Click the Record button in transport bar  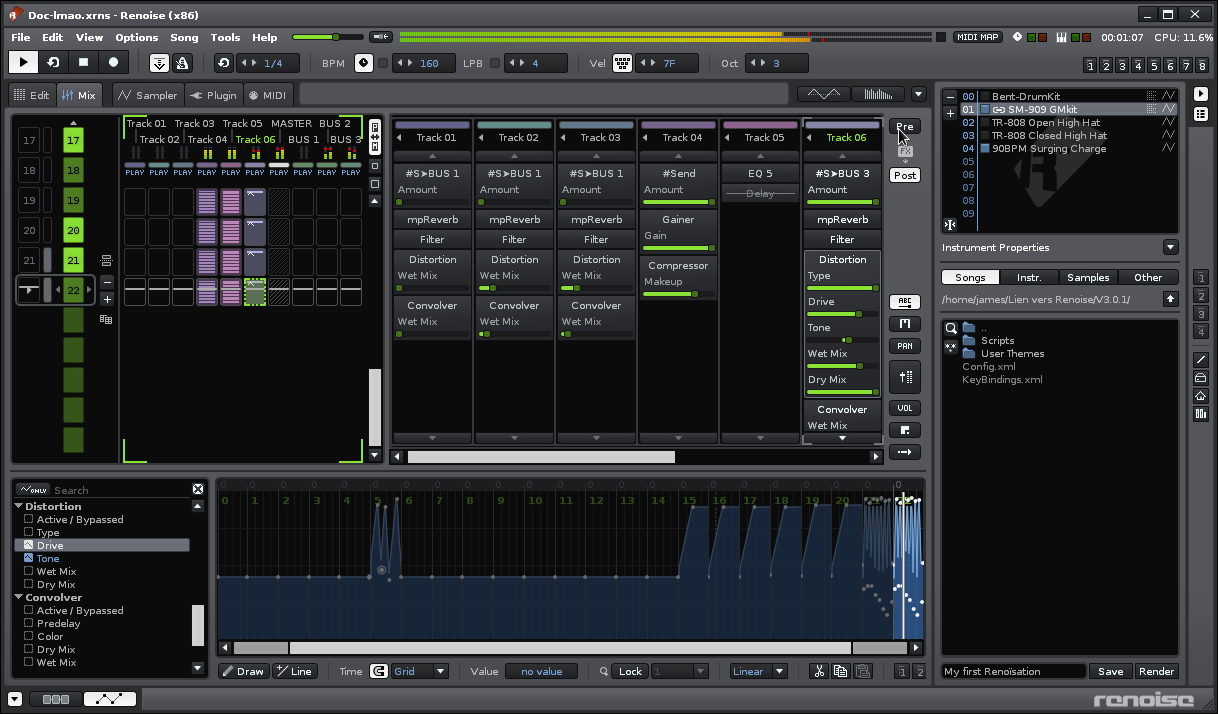[x=113, y=62]
